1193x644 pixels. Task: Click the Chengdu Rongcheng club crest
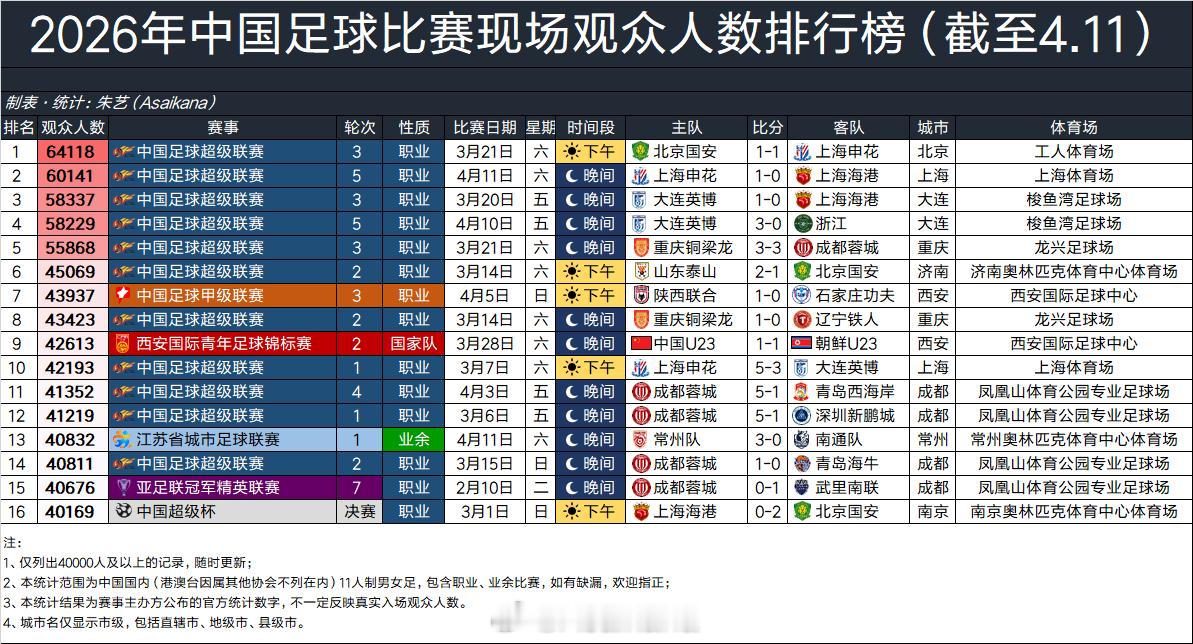[x=640, y=391]
